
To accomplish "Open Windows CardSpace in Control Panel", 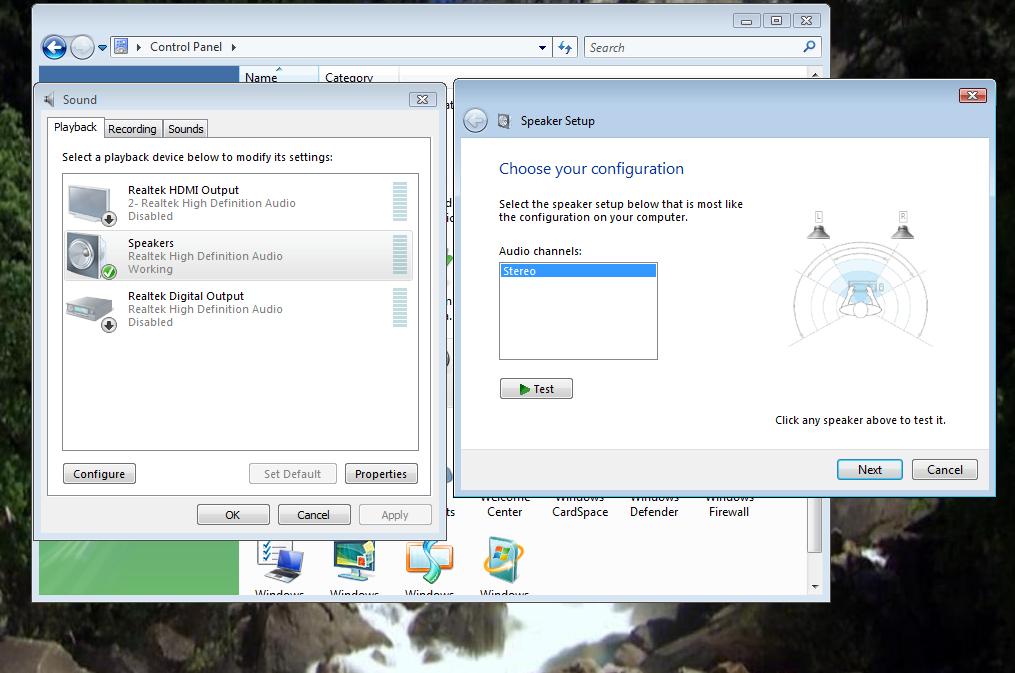I will [x=580, y=507].
